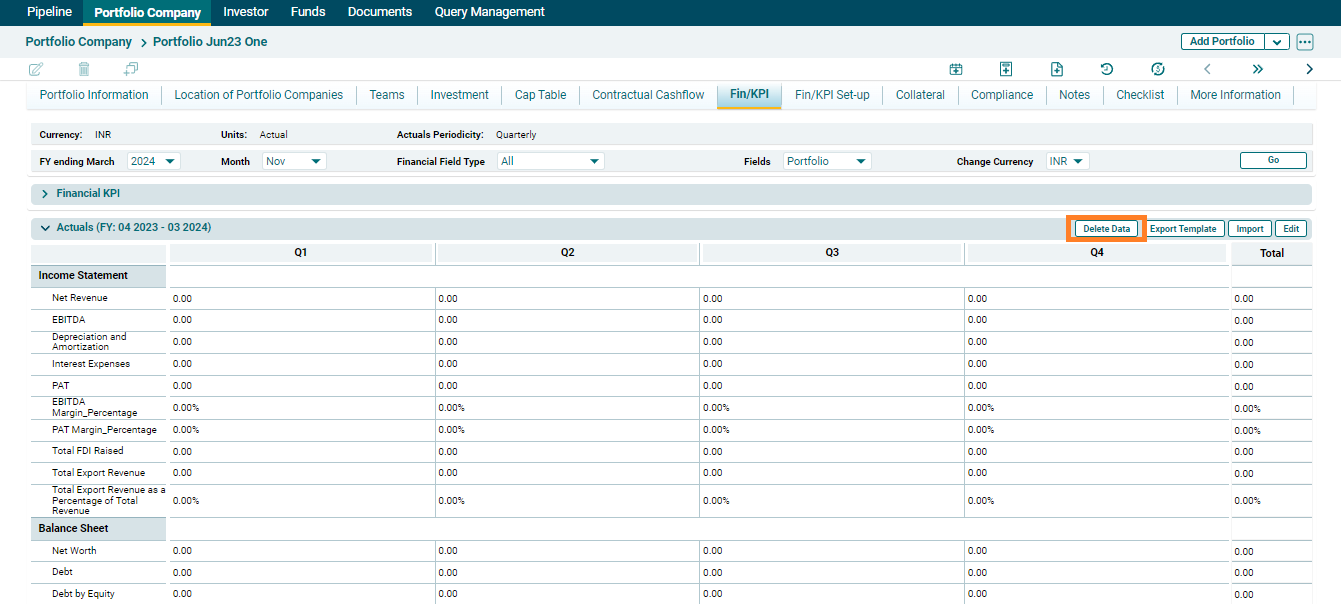Click the calendar with plus icon
1341x604 pixels.
pos(956,69)
